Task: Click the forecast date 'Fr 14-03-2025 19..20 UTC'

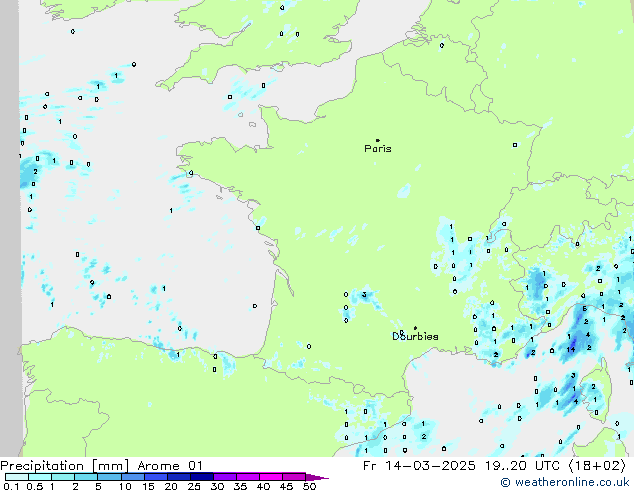Action: coord(461,466)
